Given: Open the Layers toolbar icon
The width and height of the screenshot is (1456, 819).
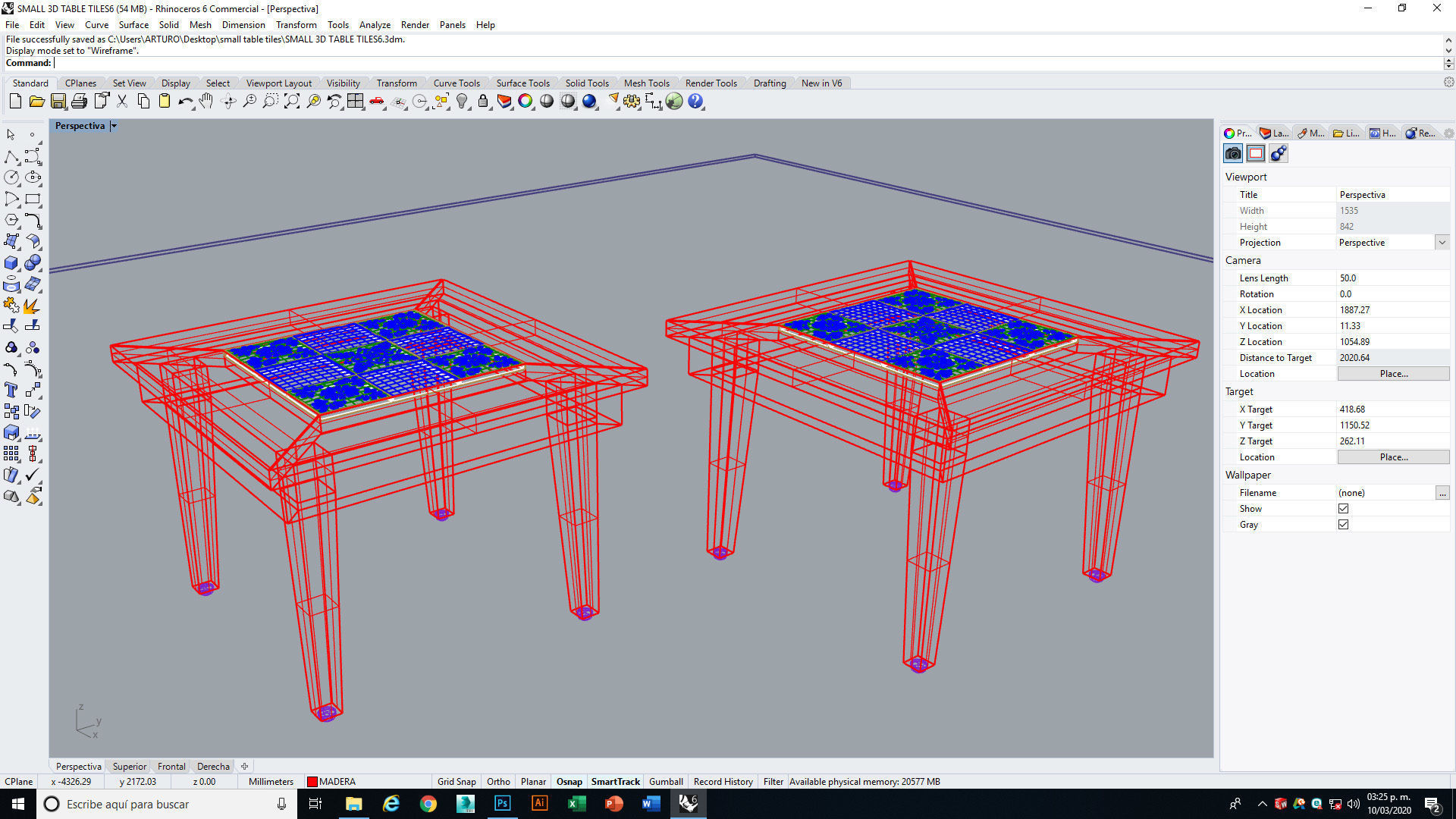Looking at the screenshot, I should point(504,102).
